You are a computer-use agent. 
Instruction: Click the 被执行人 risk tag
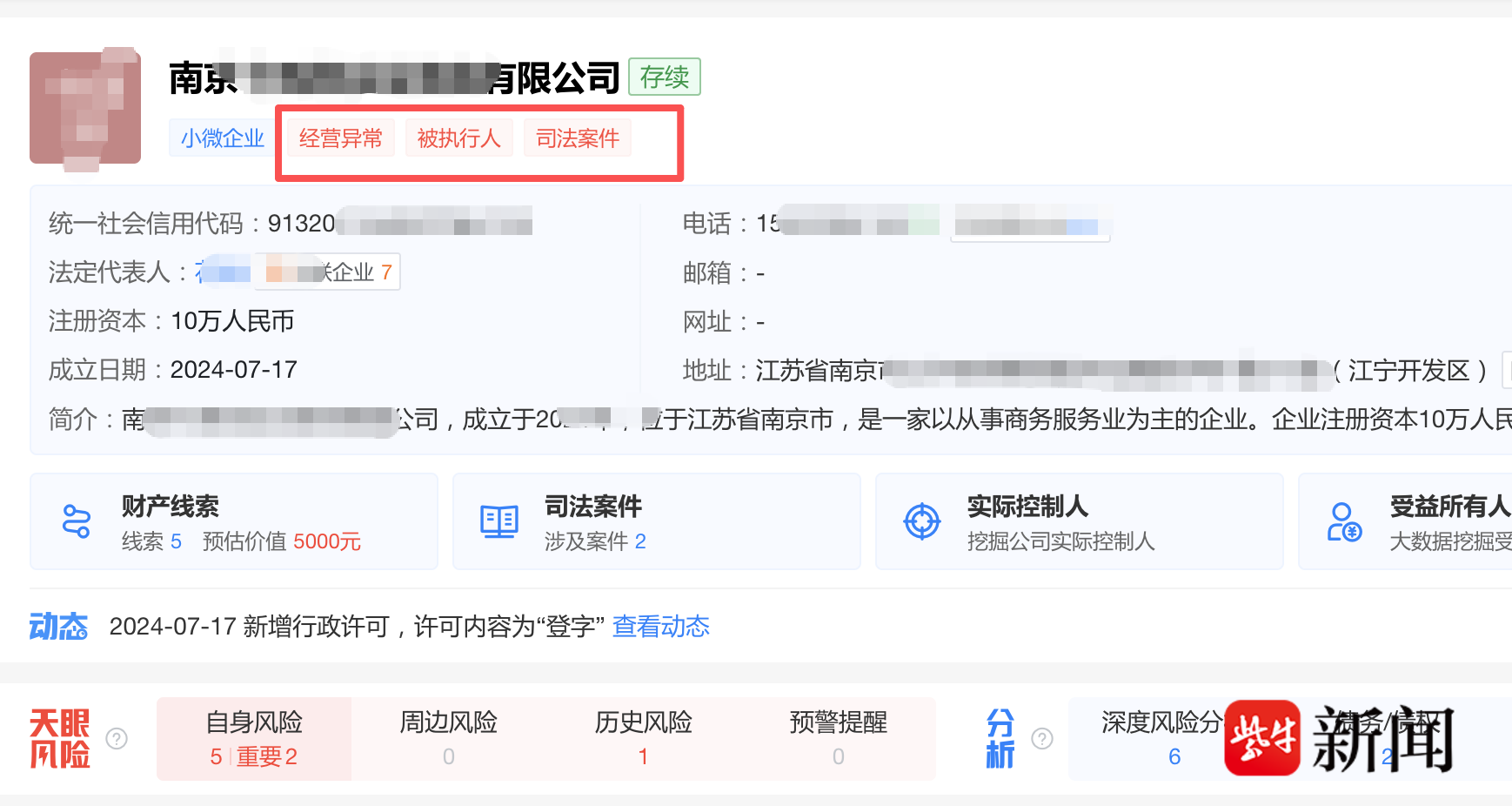click(x=458, y=138)
